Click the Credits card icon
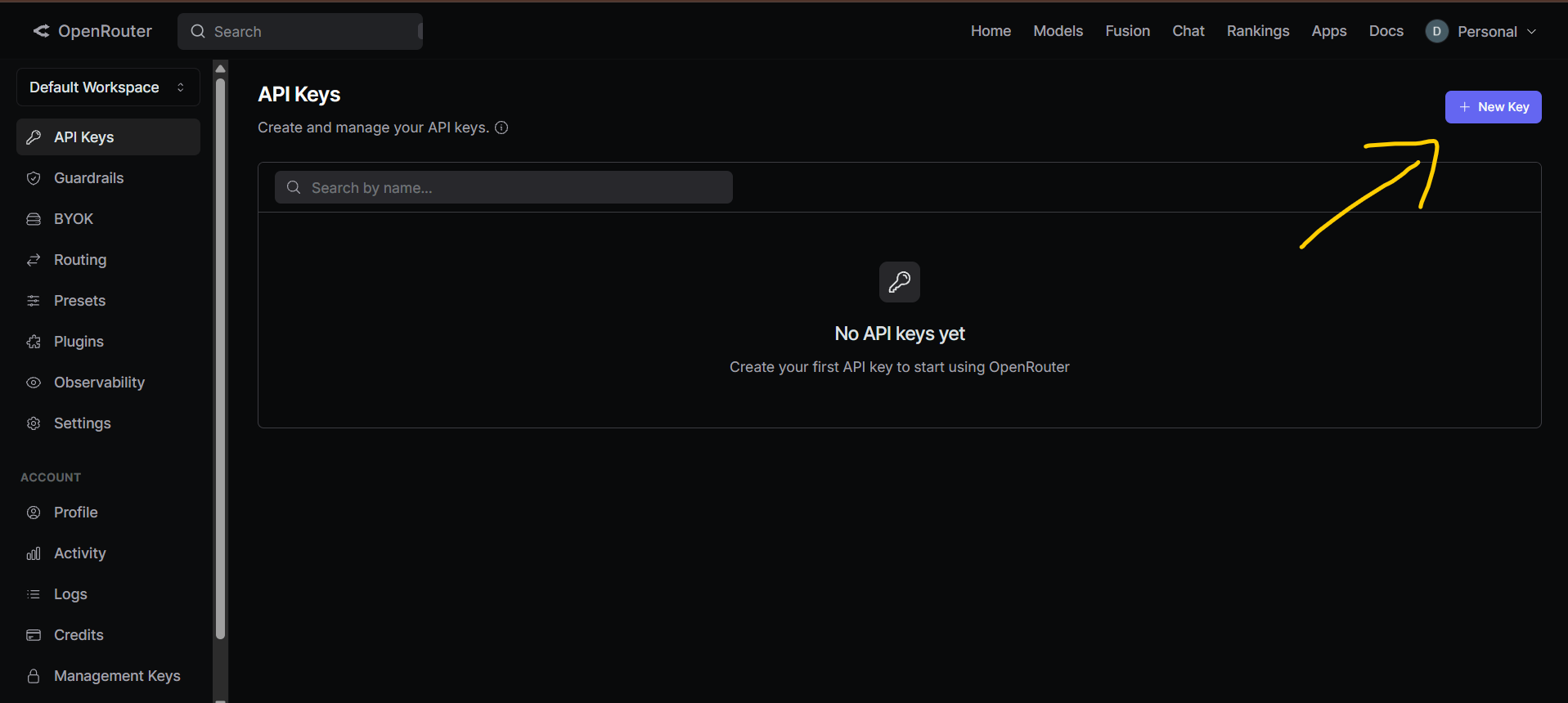 pos(34,635)
